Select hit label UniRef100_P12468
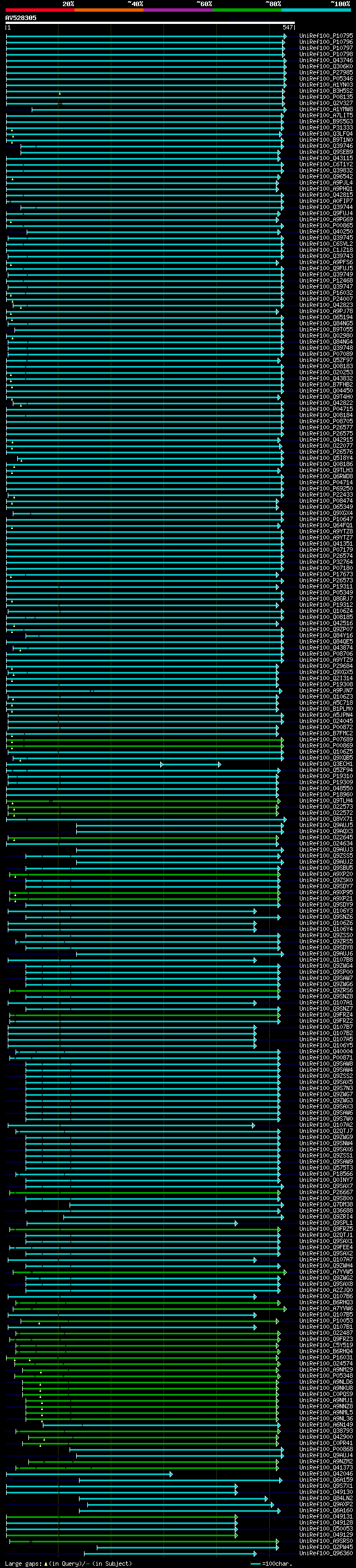356x1568 pixels. [326, 280]
